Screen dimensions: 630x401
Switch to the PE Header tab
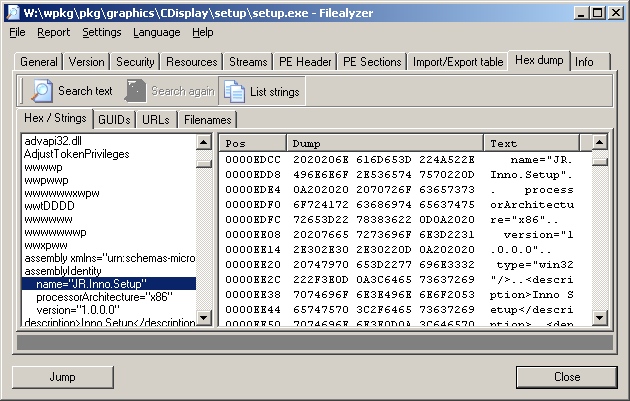(305, 62)
